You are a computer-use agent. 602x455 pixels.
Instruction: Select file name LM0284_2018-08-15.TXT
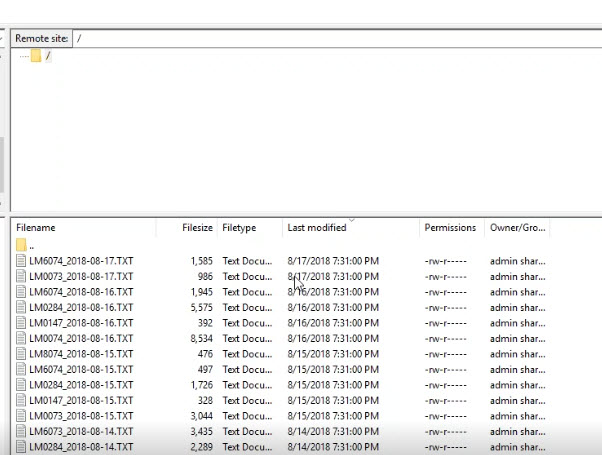[x=82, y=385]
